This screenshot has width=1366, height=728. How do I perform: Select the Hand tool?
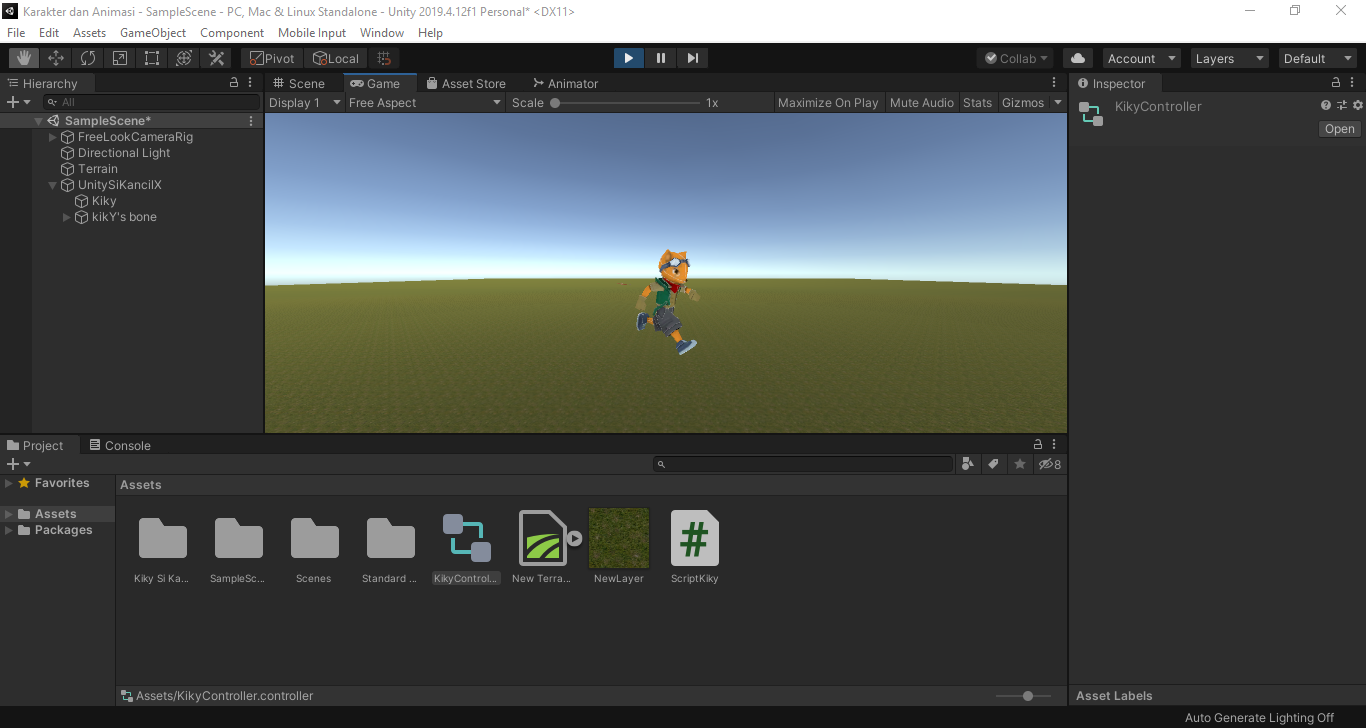(x=24, y=58)
